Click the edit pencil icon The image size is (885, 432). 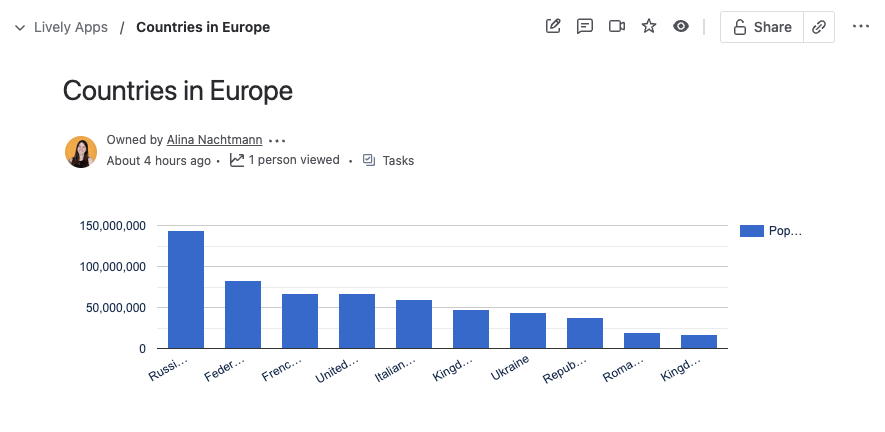click(553, 27)
